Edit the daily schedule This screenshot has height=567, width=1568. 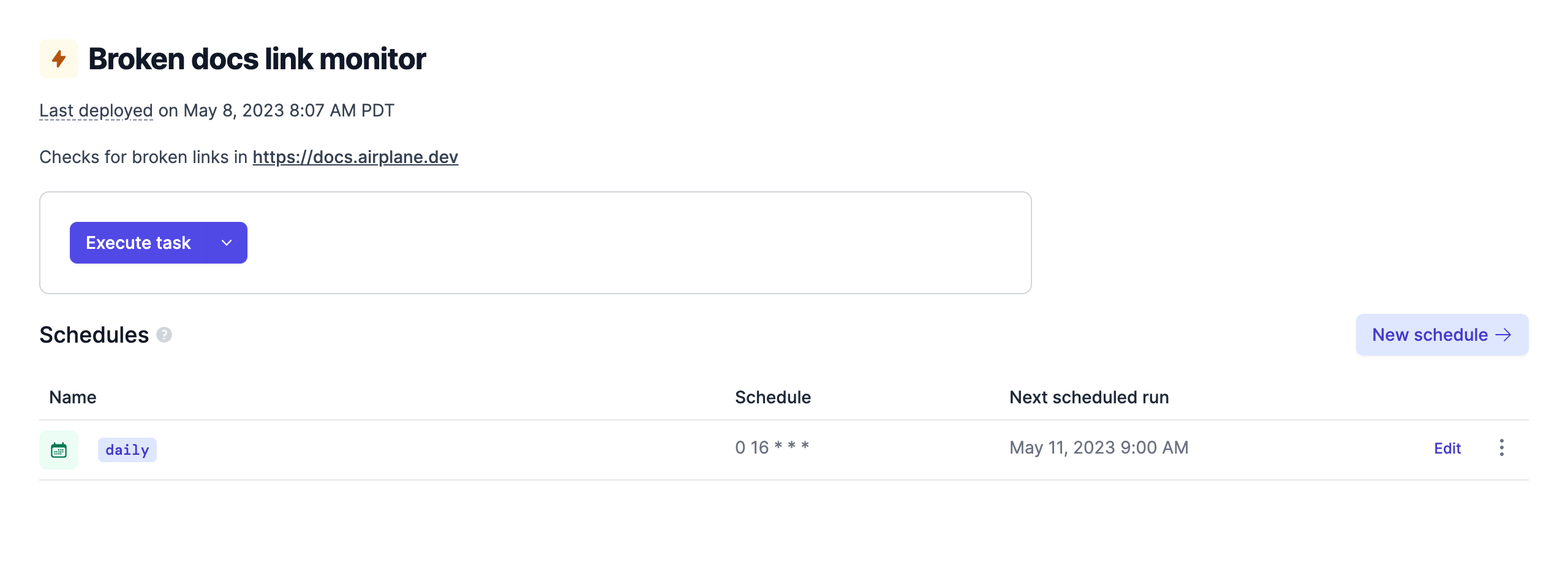pyautogui.click(x=1447, y=448)
